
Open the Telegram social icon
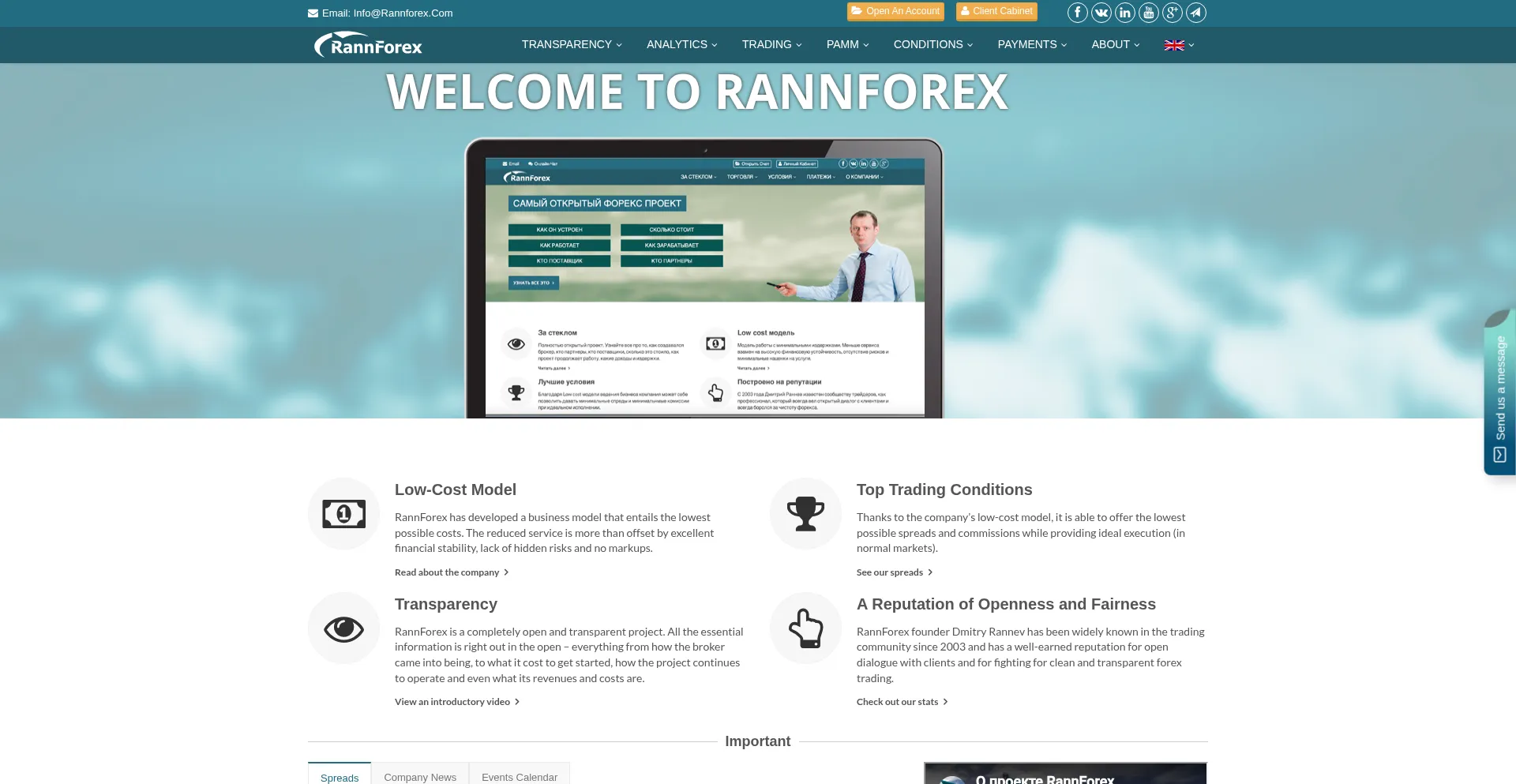click(x=1196, y=13)
